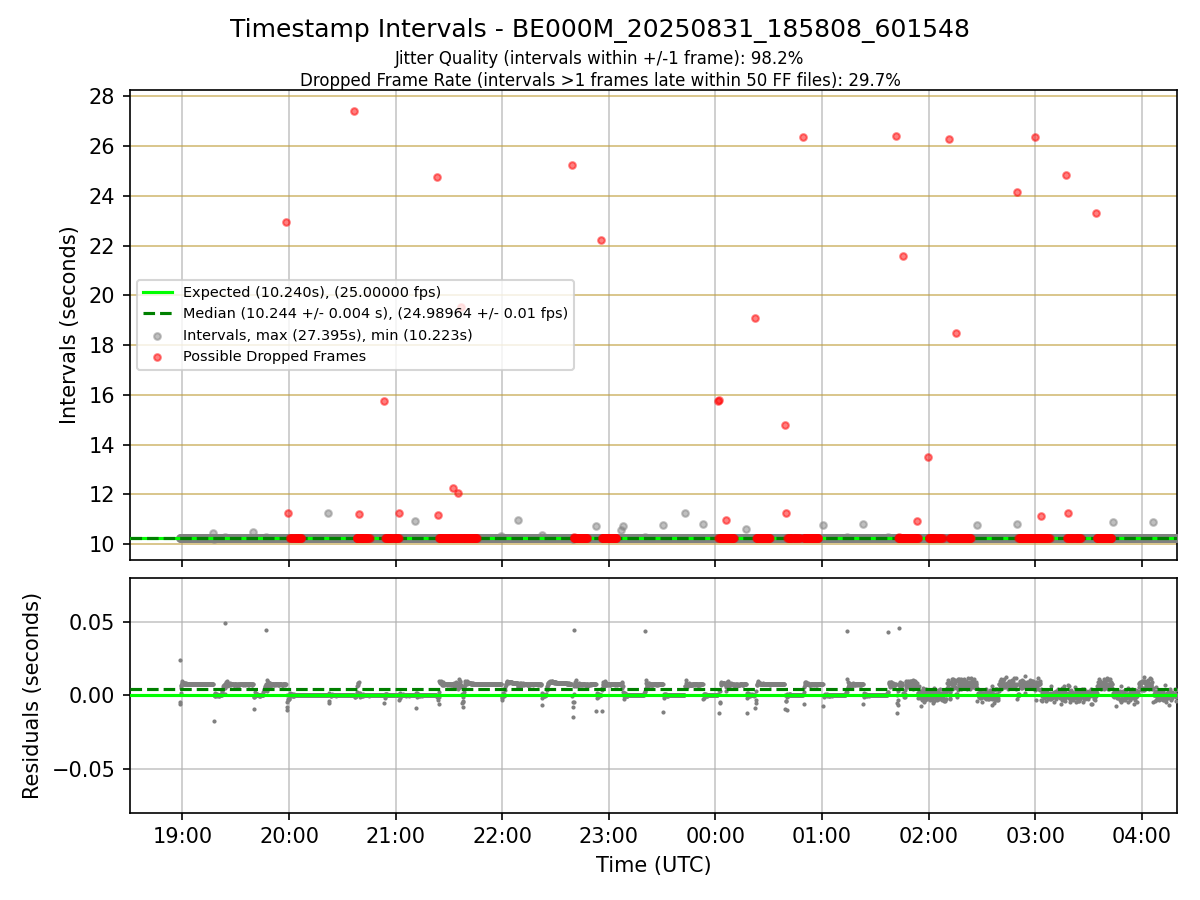Click the solid green line sample in legend
Screen dimensions: 1200x900
[160, 293]
